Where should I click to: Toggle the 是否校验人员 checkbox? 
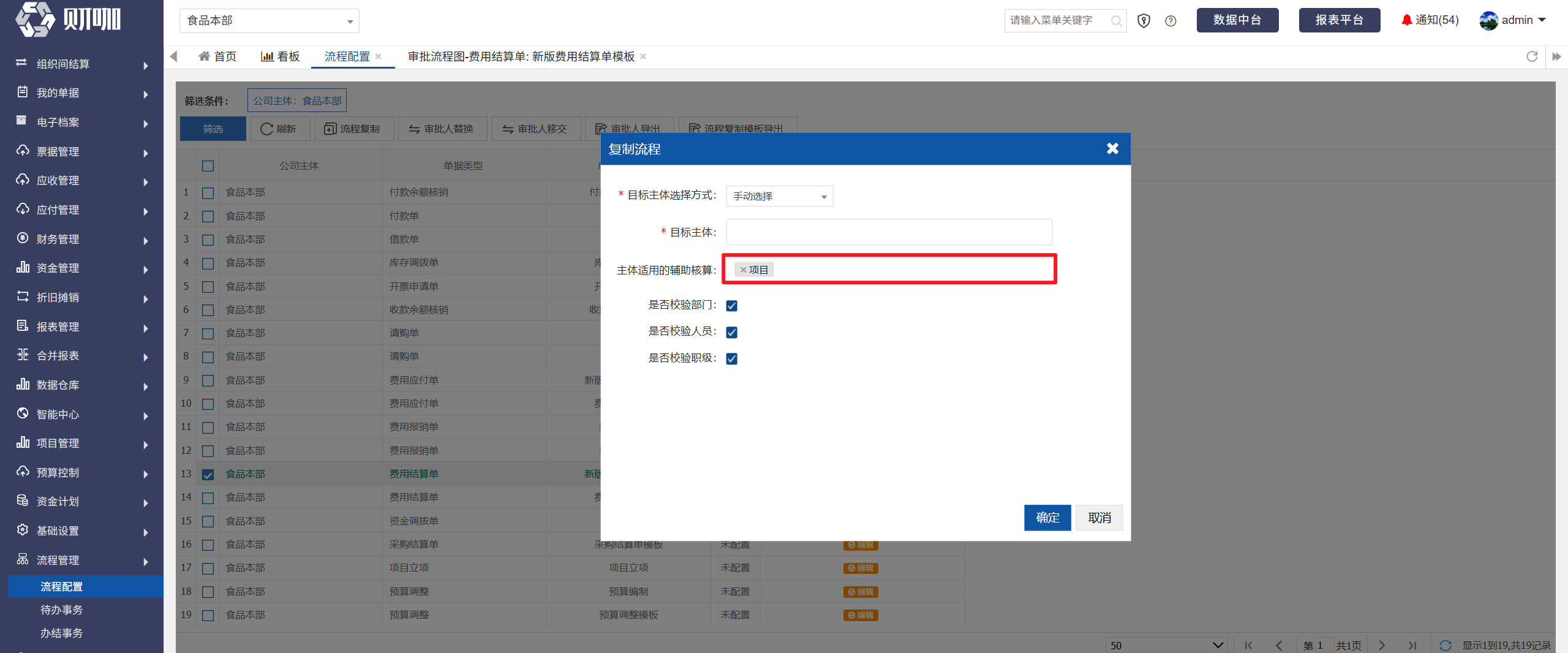731,332
